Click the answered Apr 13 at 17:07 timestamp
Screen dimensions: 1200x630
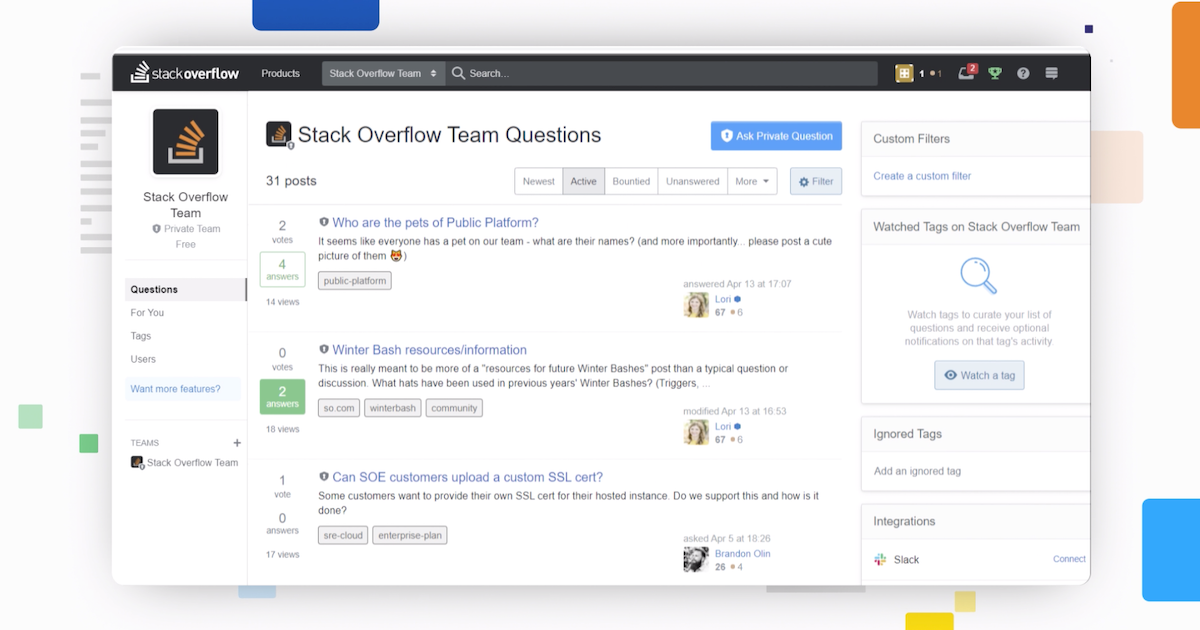coord(737,284)
